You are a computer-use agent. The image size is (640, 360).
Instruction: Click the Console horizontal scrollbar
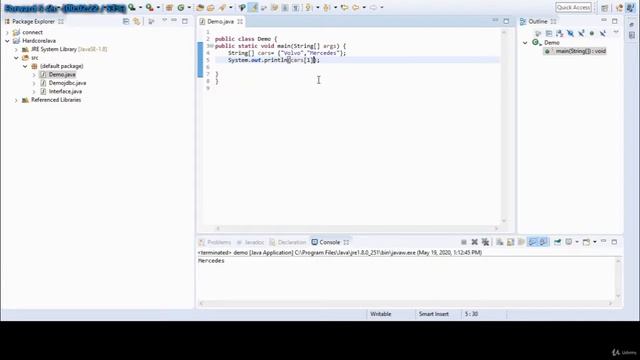pos(406,303)
